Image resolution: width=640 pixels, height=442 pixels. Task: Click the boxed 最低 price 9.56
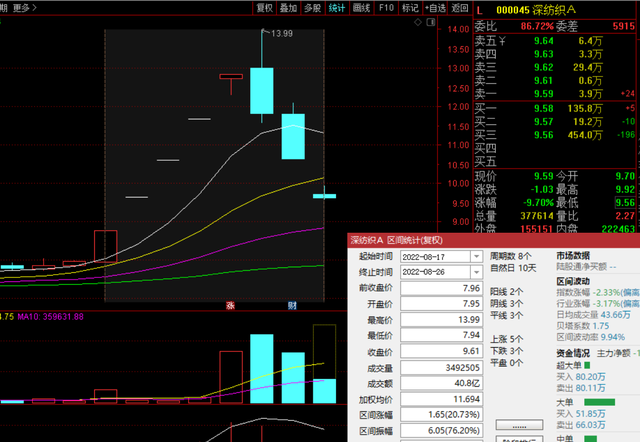click(623, 200)
